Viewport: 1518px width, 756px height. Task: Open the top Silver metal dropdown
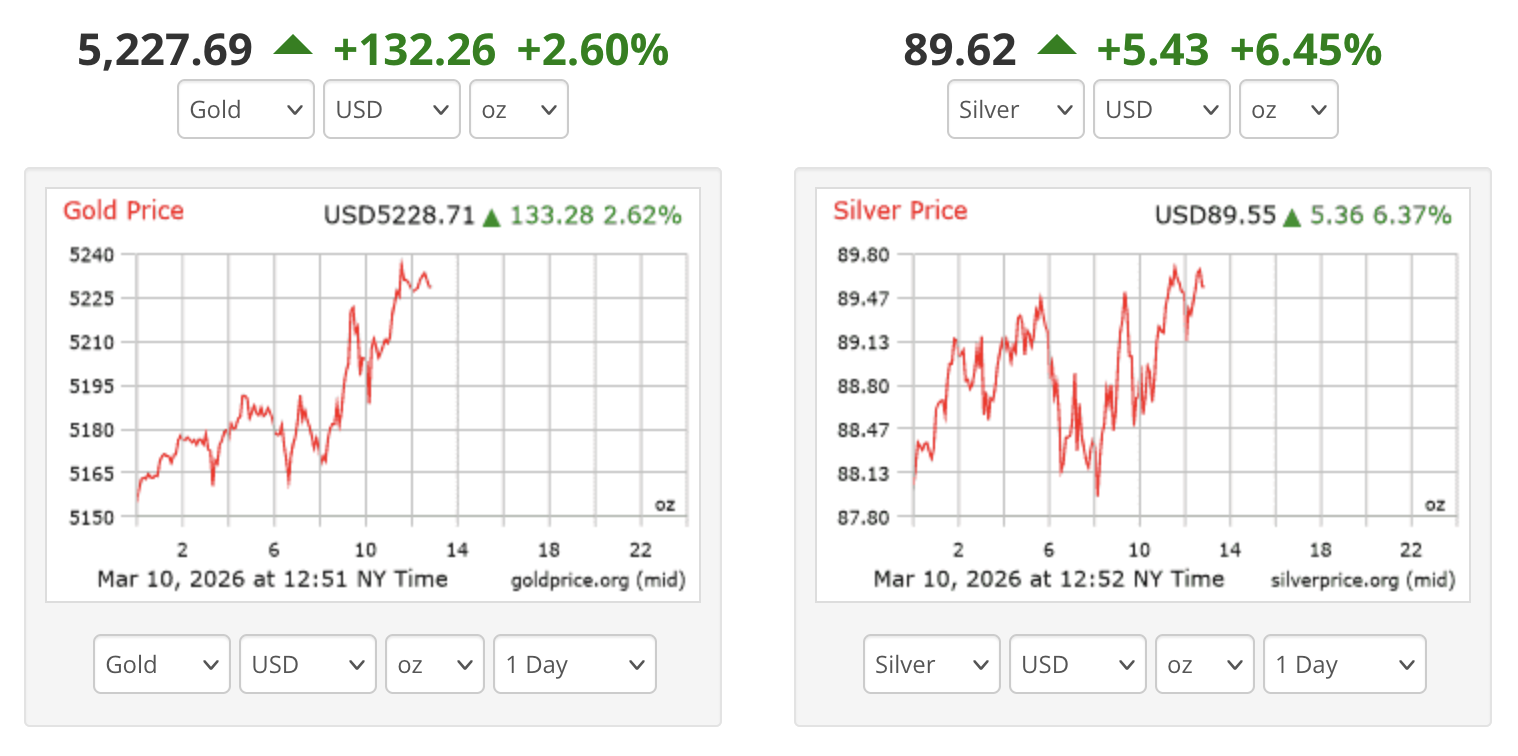[1015, 109]
